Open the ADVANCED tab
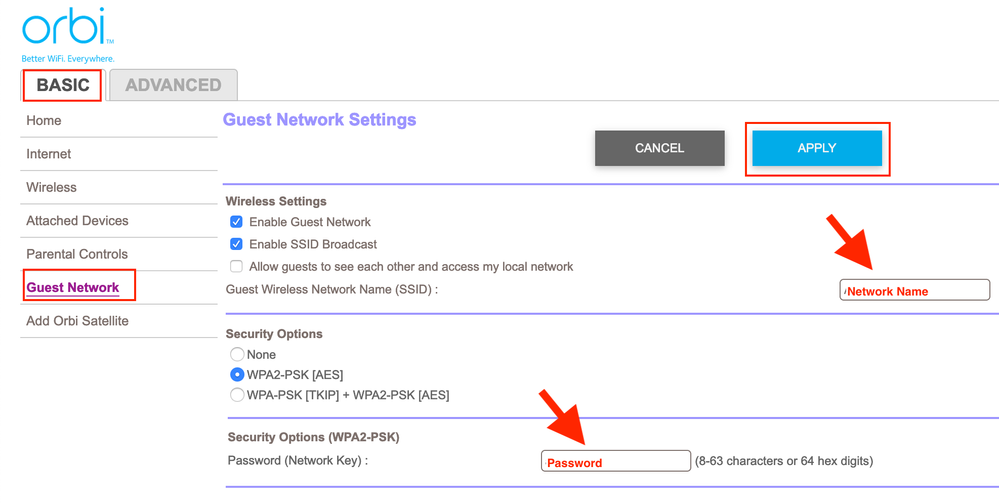Image resolution: width=999 pixels, height=504 pixels. tap(173, 85)
